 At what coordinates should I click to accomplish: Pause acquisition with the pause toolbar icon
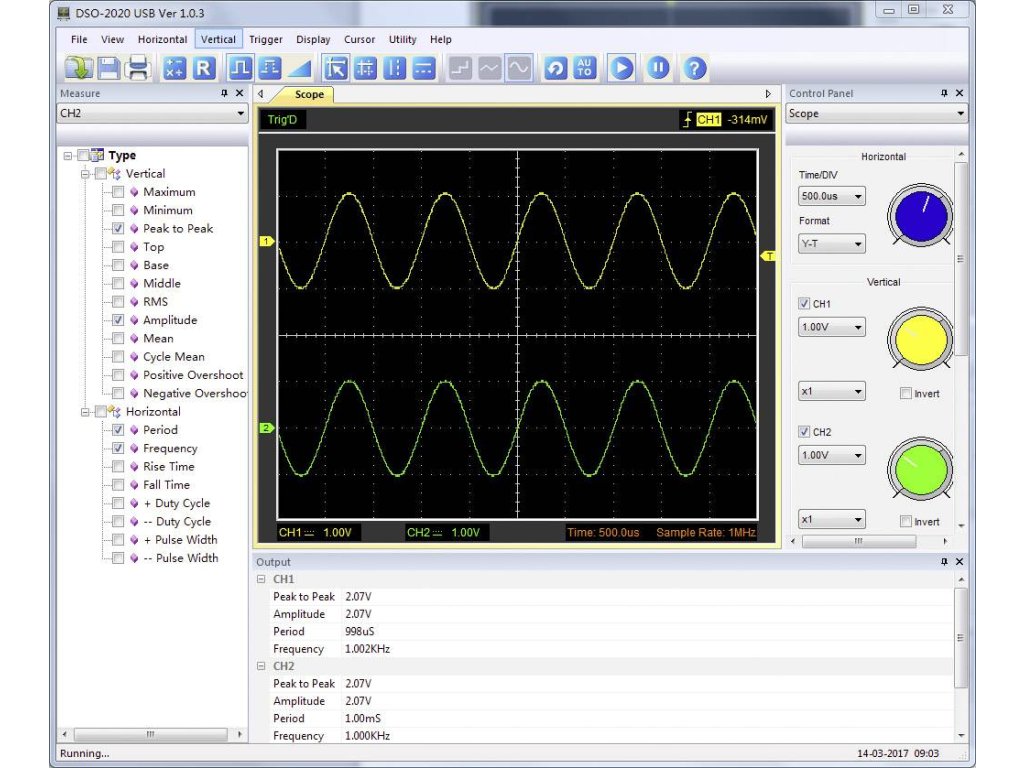pos(657,68)
